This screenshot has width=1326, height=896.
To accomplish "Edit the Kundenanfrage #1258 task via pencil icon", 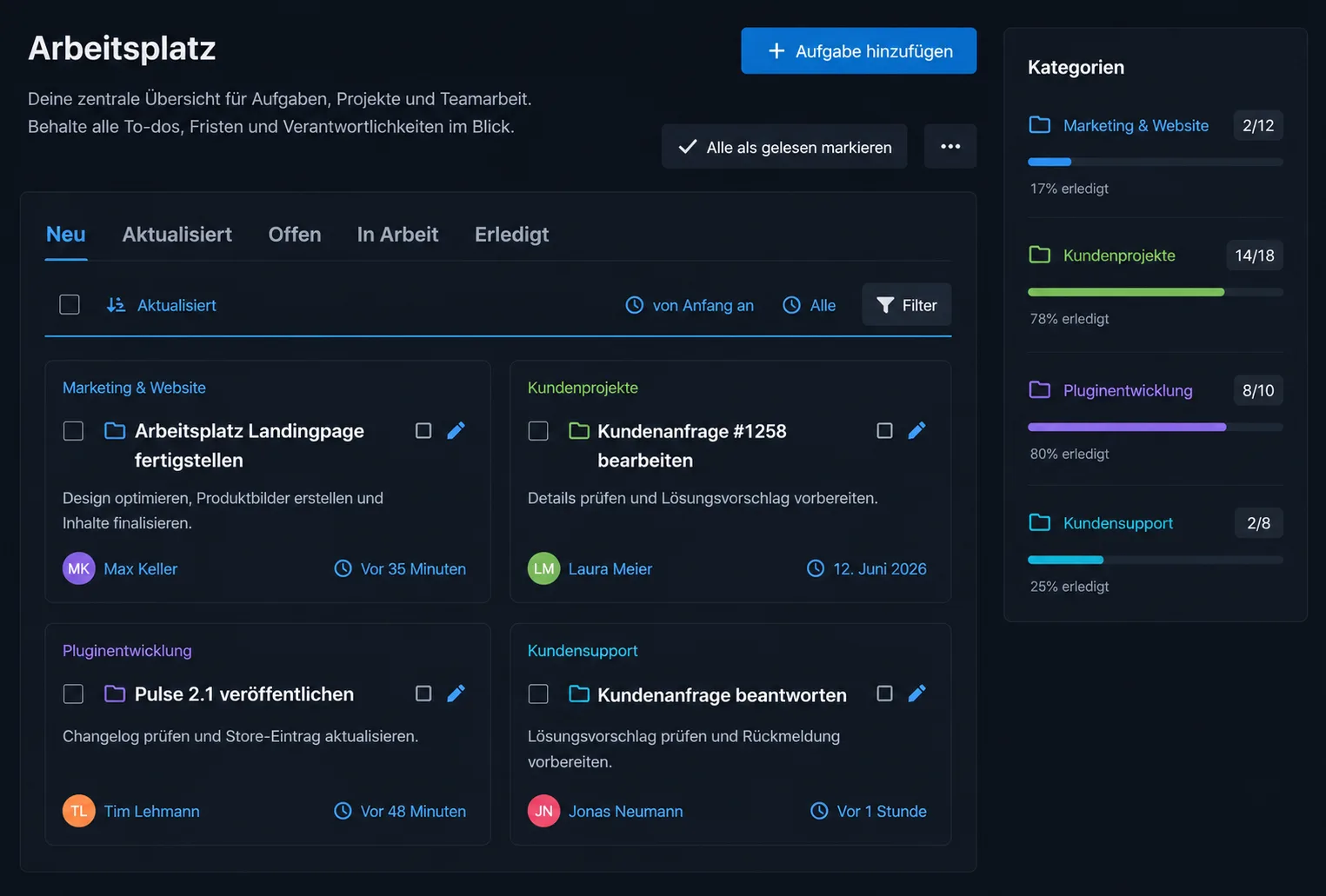I will pyautogui.click(x=916, y=430).
